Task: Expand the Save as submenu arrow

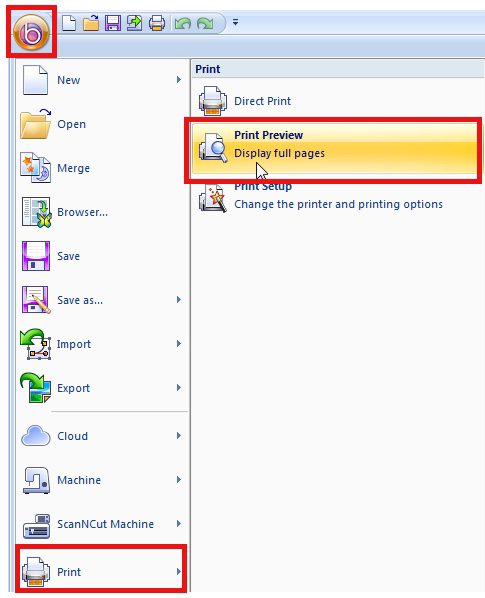Action: (x=179, y=300)
